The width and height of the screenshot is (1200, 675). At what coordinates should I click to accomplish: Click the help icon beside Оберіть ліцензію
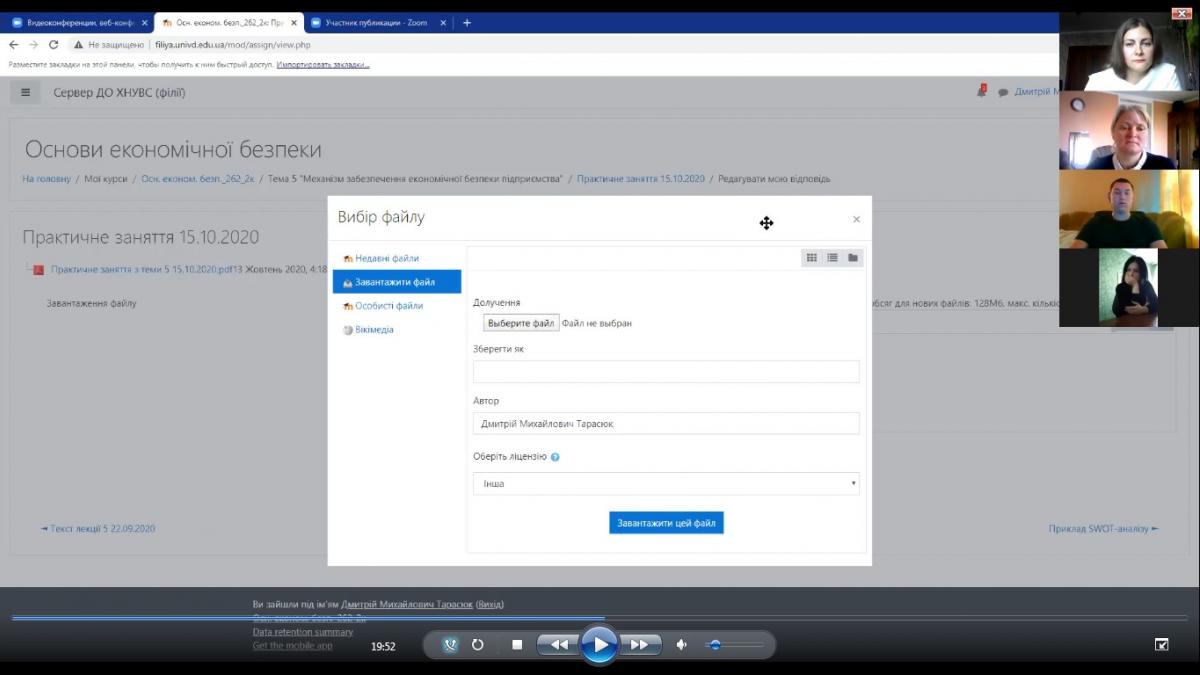tap(555, 457)
